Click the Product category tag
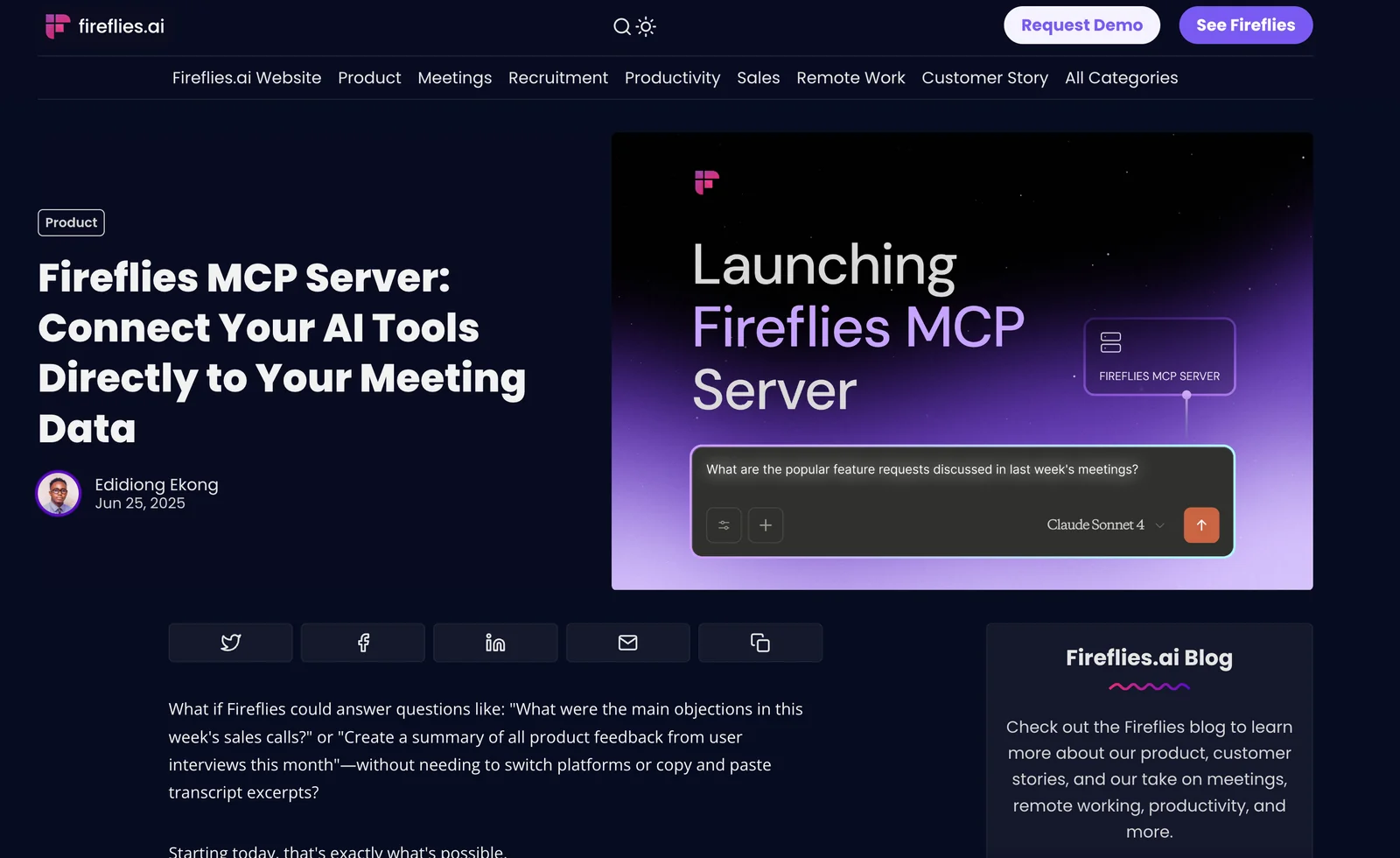1400x858 pixels. pyautogui.click(x=71, y=222)
